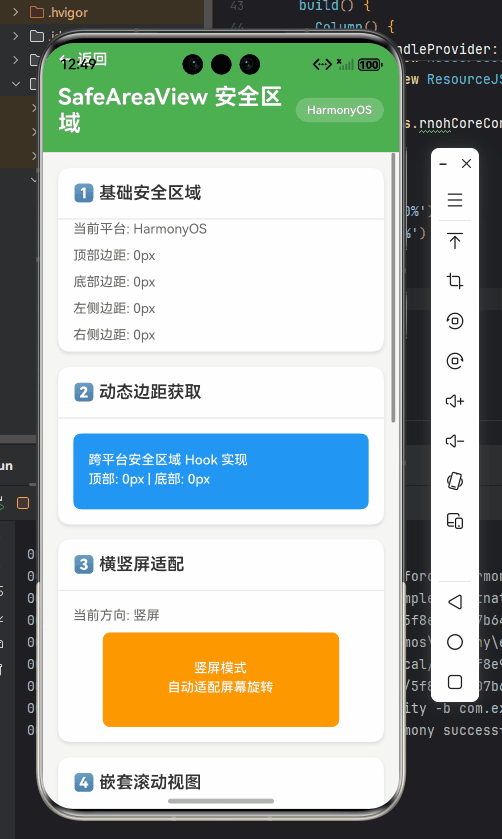
Task: Click rnohCoreCo text in code editor
Action: pyautogui.click(x=460, y=124)
